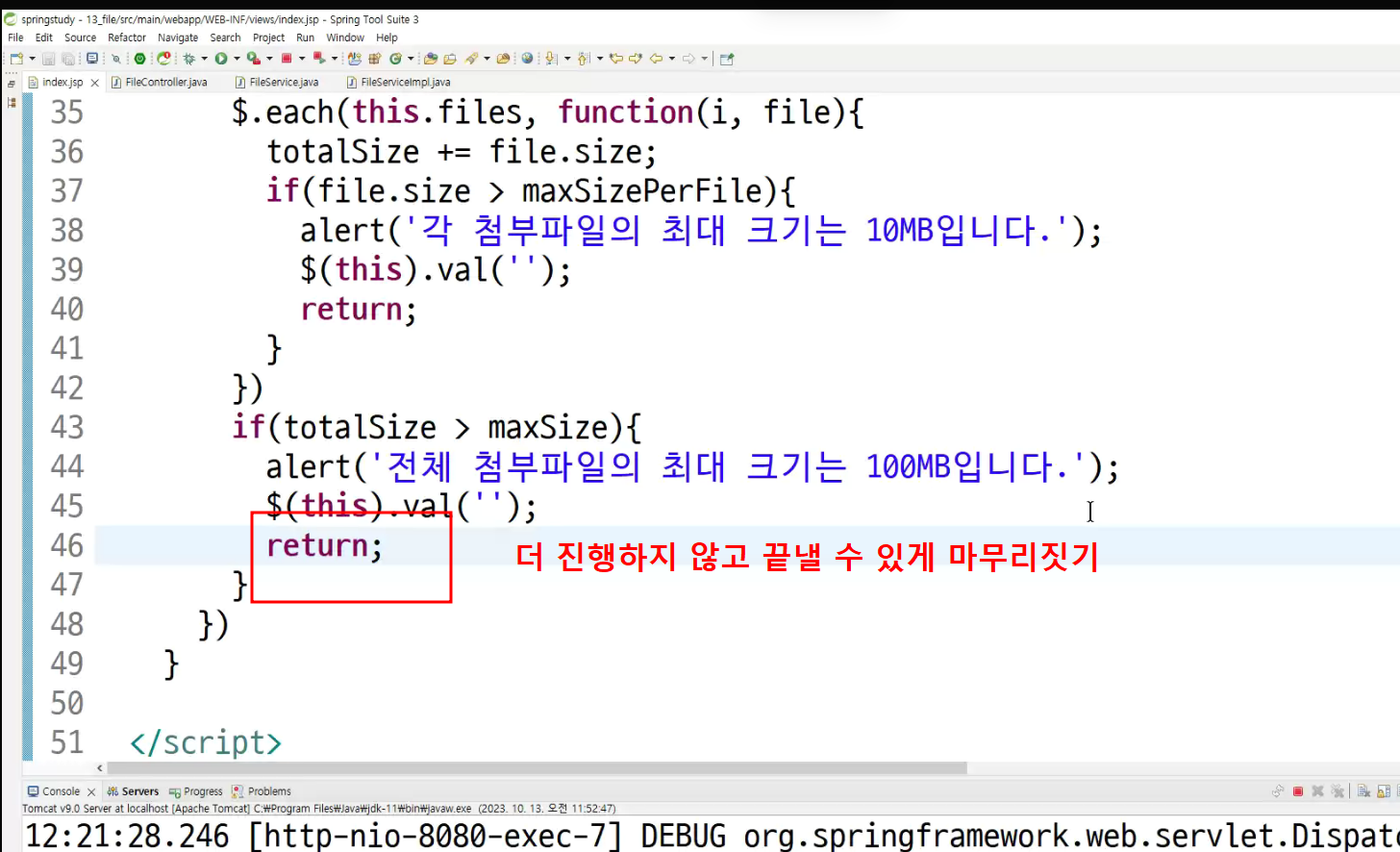Open the Help menu
This screenshot has width=1400, height=852.
387,38
